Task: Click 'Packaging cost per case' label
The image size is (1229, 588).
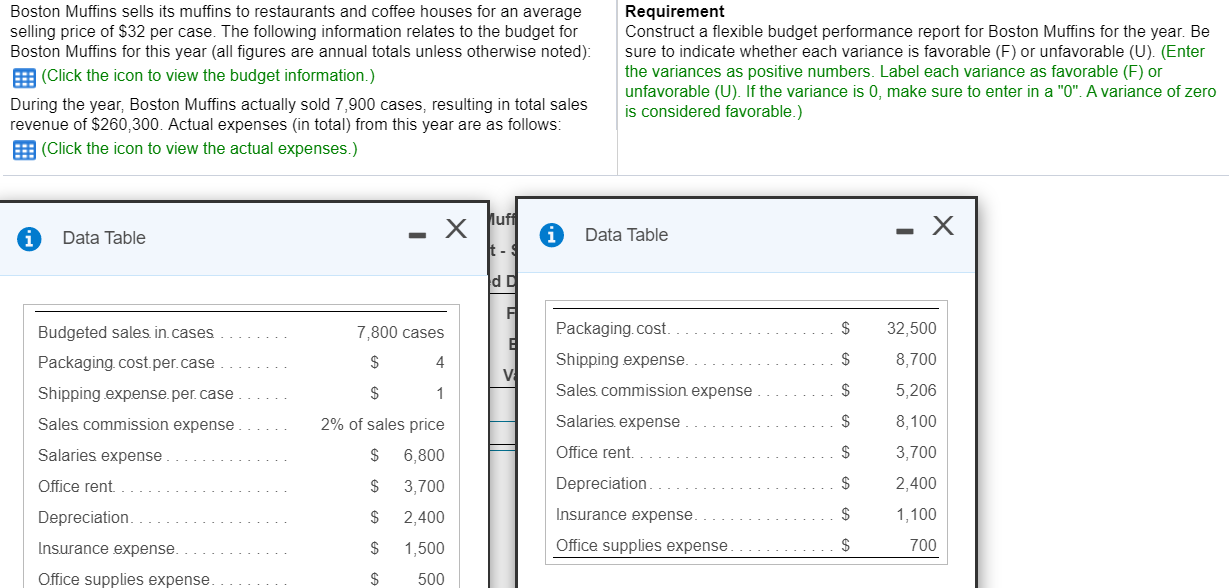Action: tap(126, 362)
